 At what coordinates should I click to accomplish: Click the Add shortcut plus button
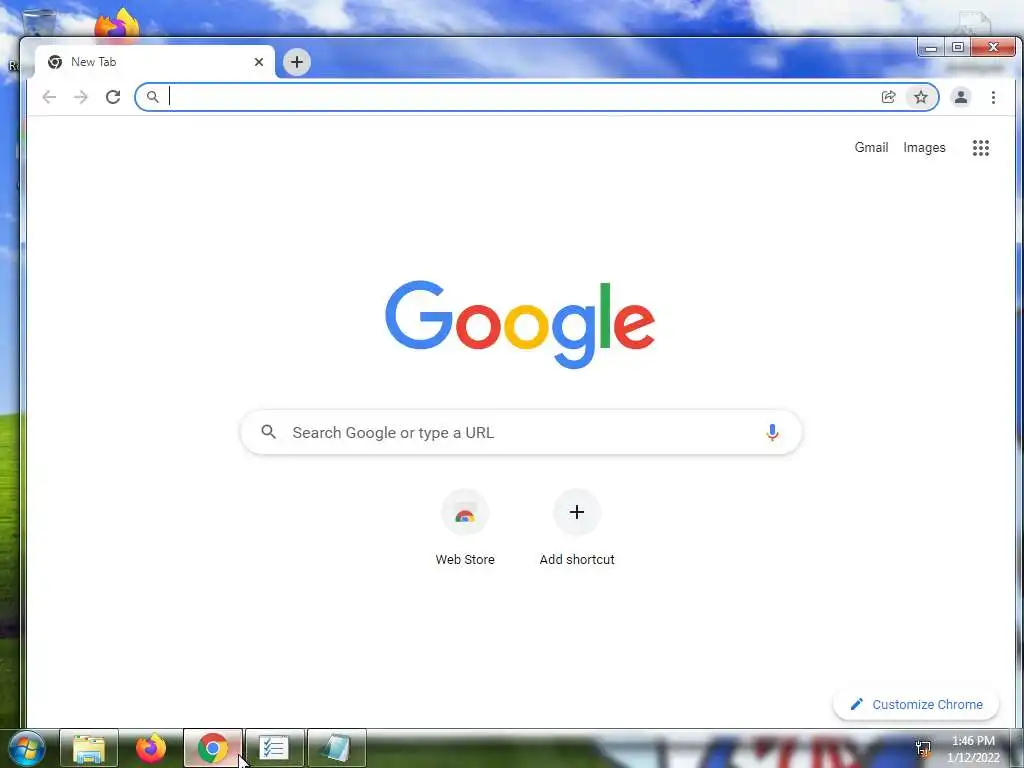coord(577,513)
